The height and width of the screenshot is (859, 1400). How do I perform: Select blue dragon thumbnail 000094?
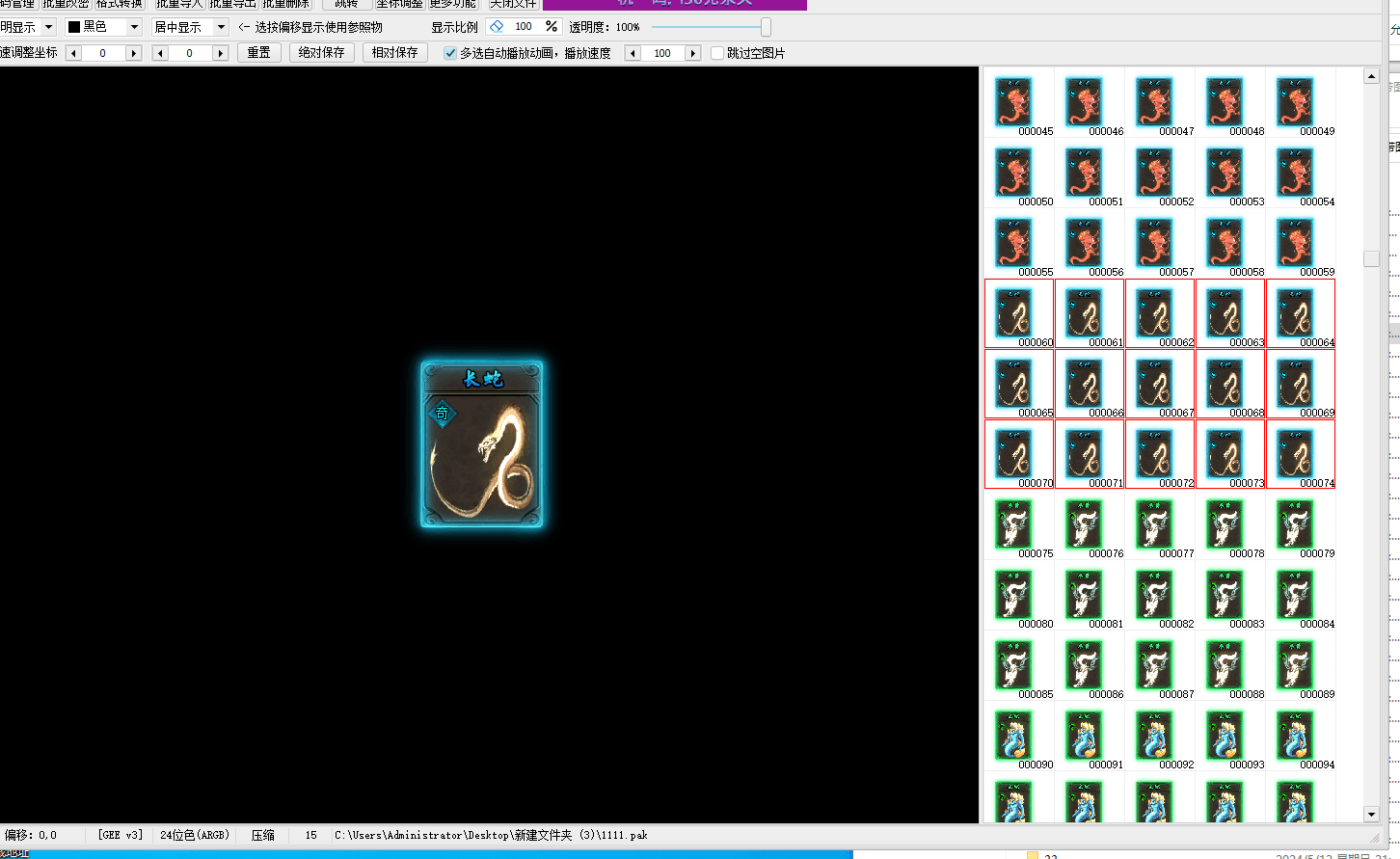(1301, 736)
